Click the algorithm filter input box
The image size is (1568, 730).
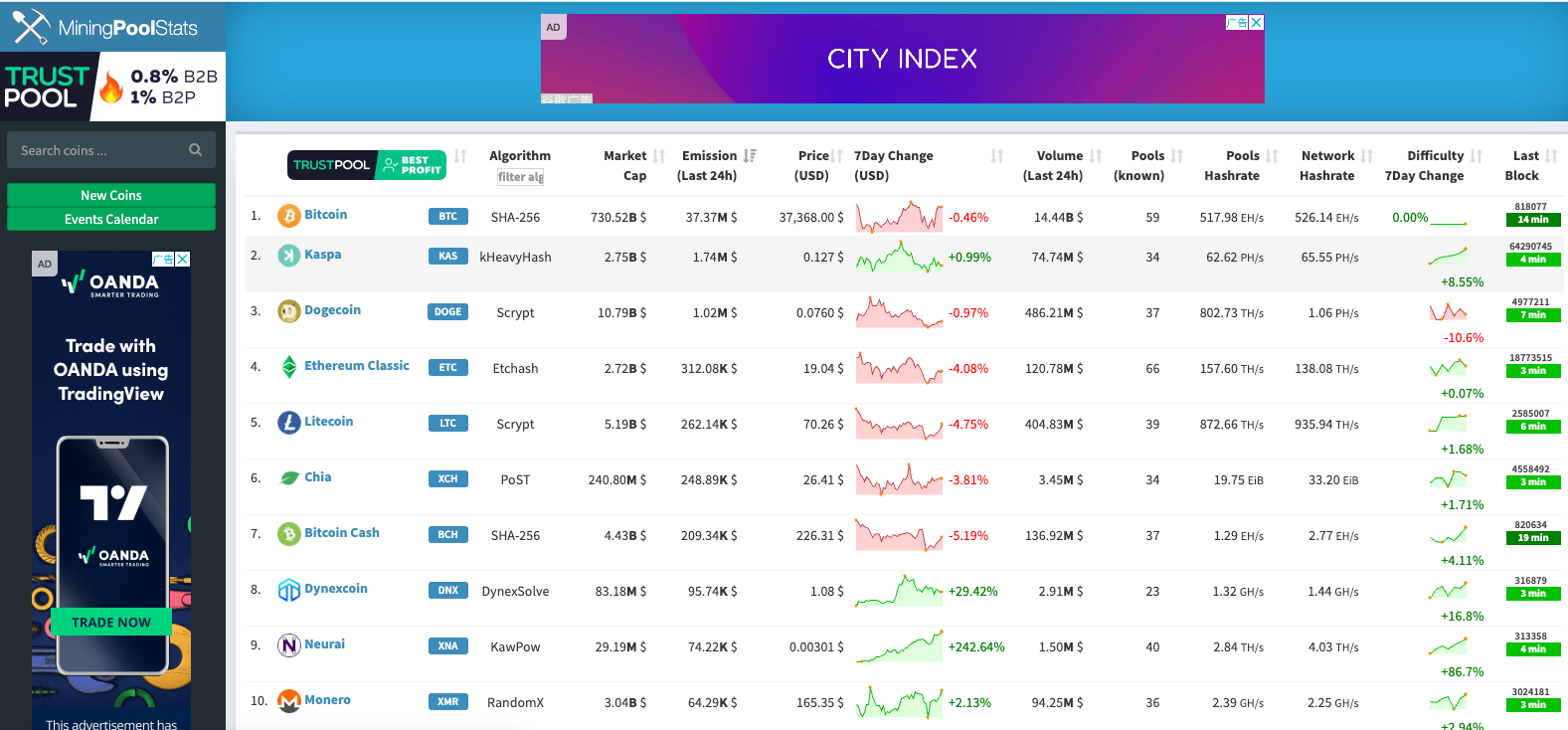click(x=520, y=177)
